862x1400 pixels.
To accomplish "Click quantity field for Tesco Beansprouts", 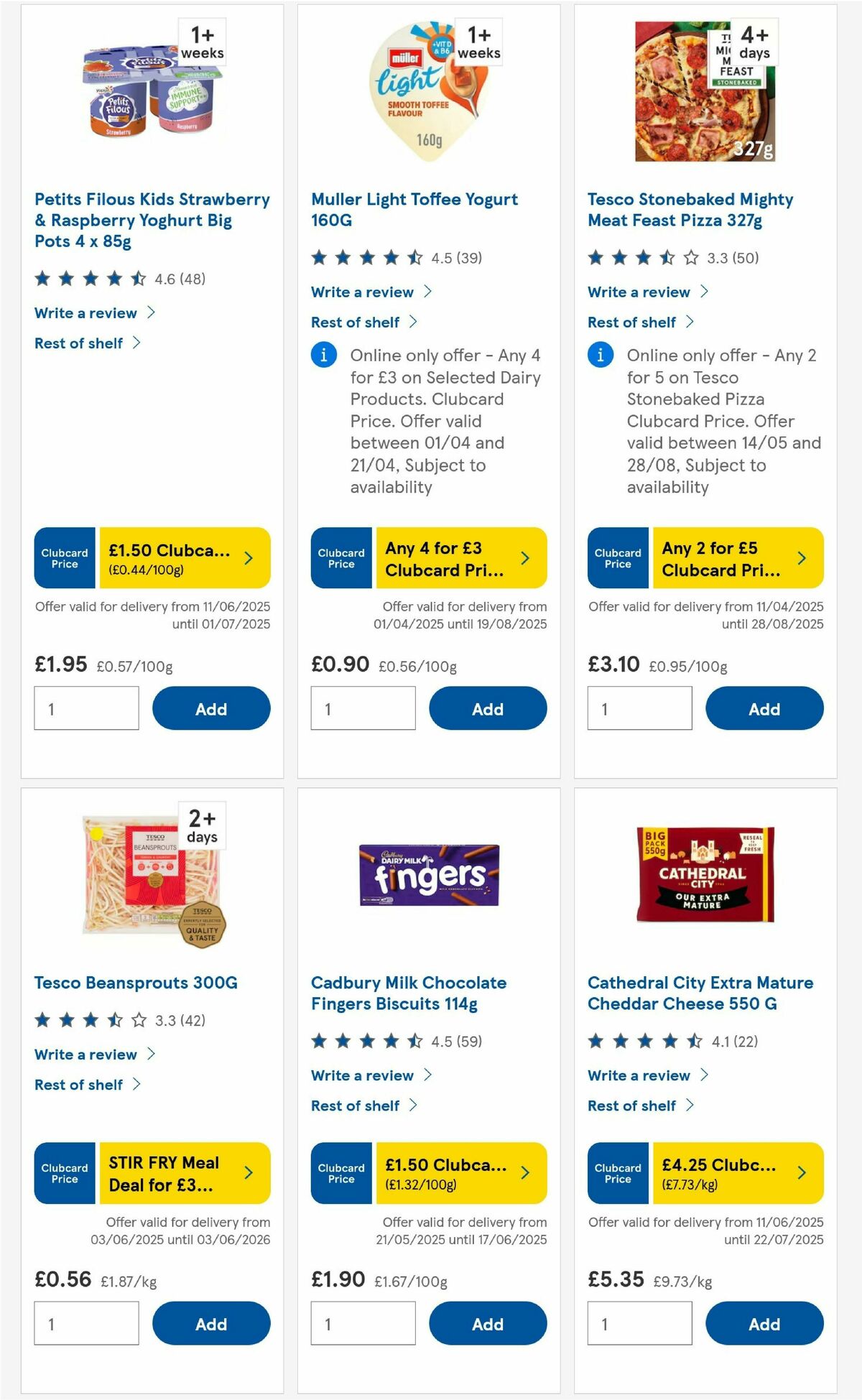I will pos(86,1322).
